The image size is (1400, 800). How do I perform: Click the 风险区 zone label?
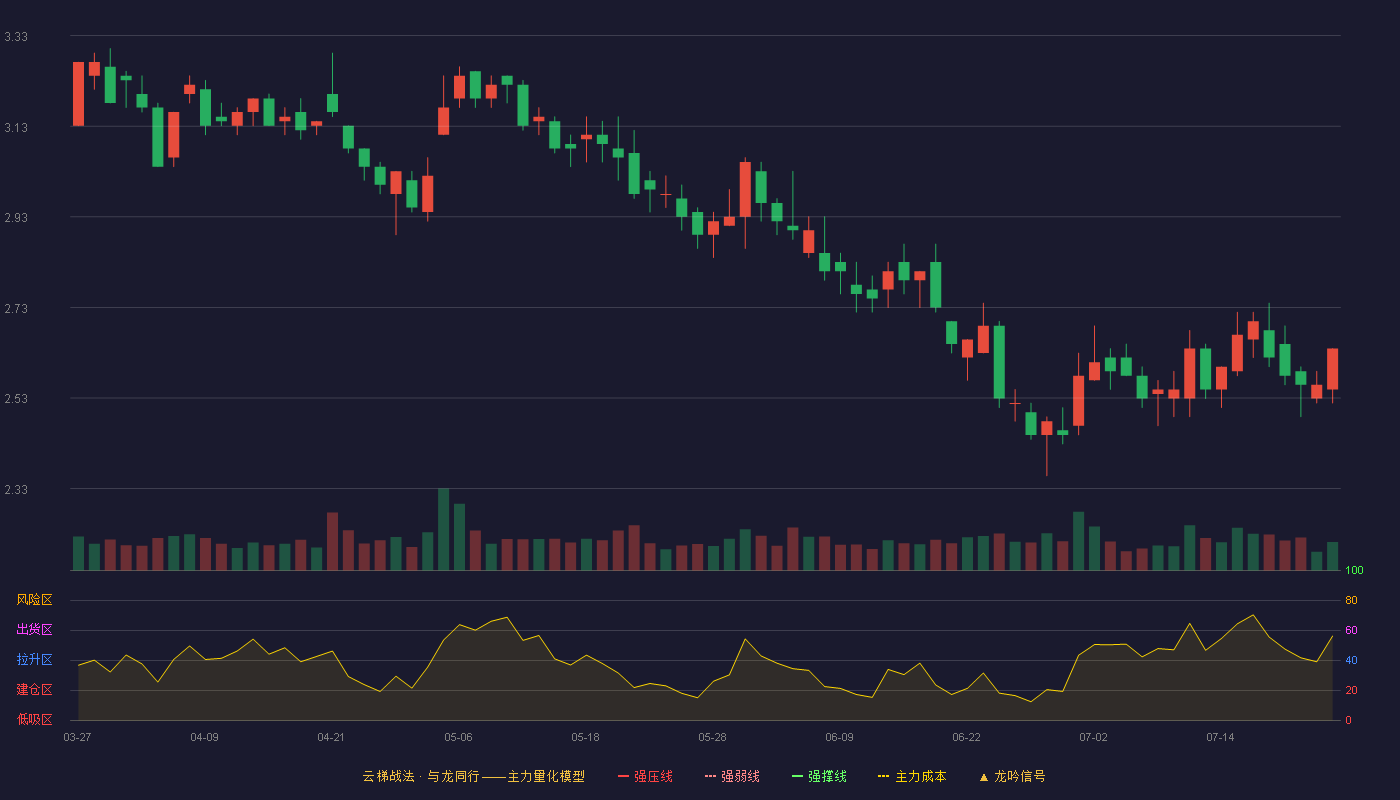pos(34,600)
